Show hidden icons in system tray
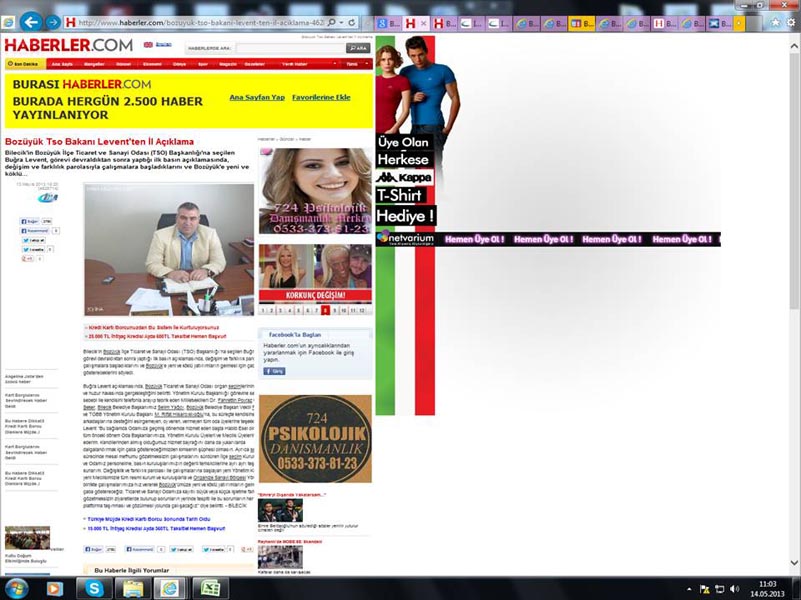 [x=690, y=589]
